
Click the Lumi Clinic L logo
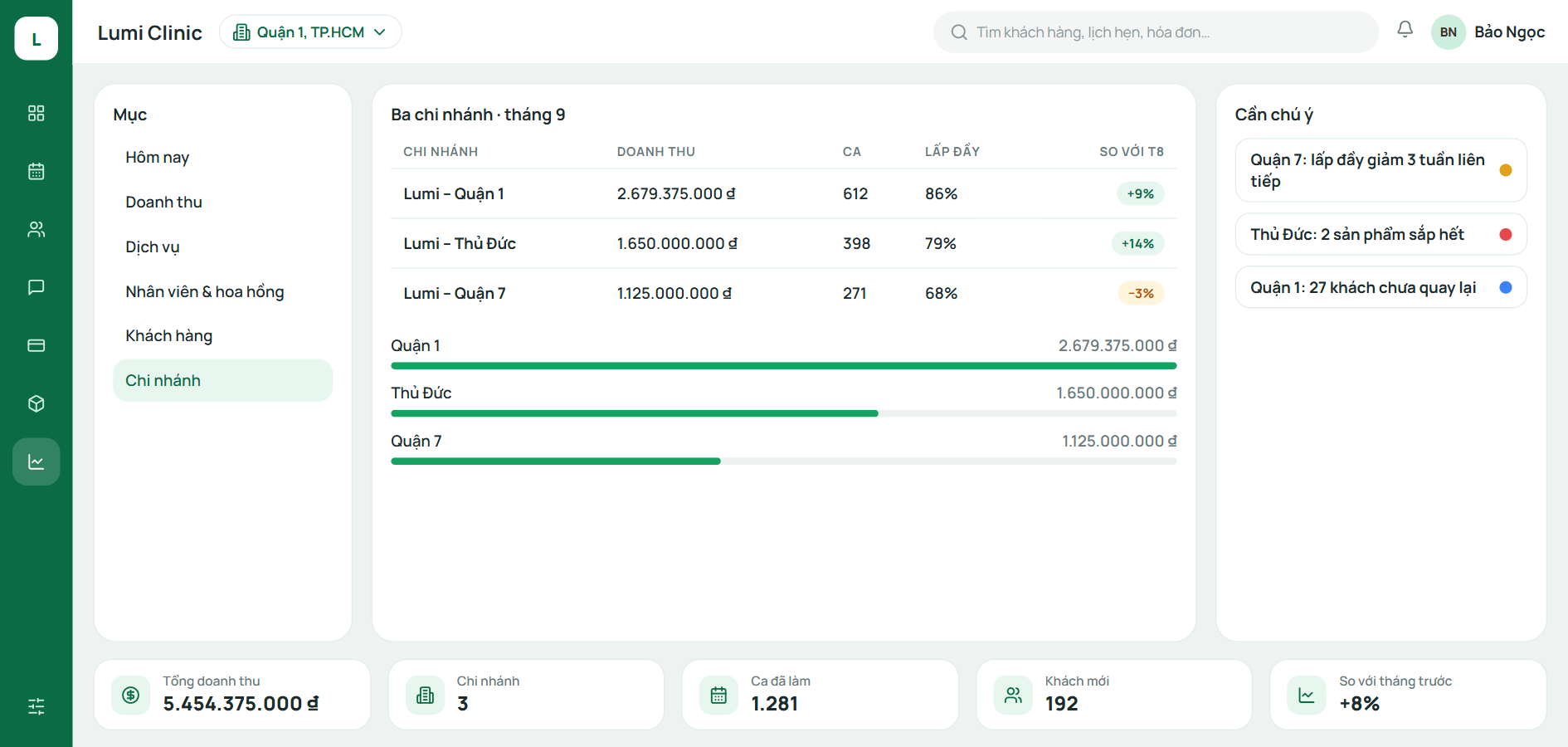point(36,38)
